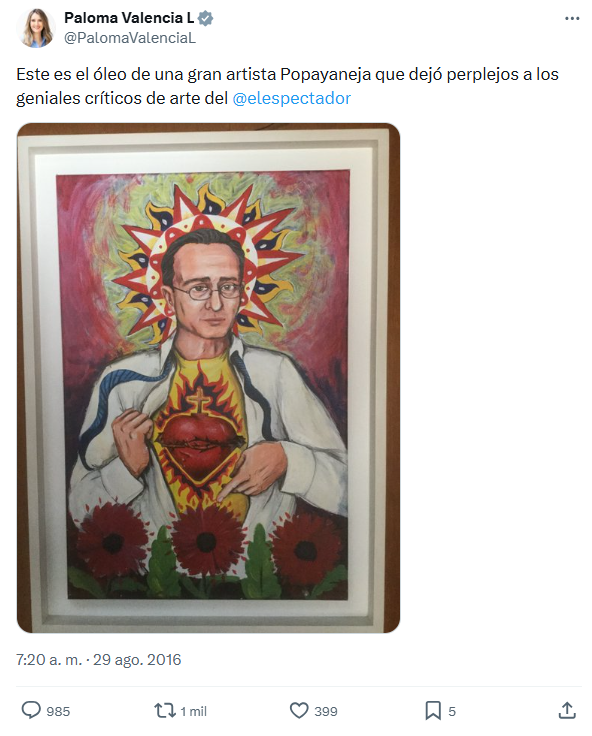Image resolution: width=592 pixels, height=736 pixels.
Task: Click the 985 replies count
Action: (x=58, y=712)
